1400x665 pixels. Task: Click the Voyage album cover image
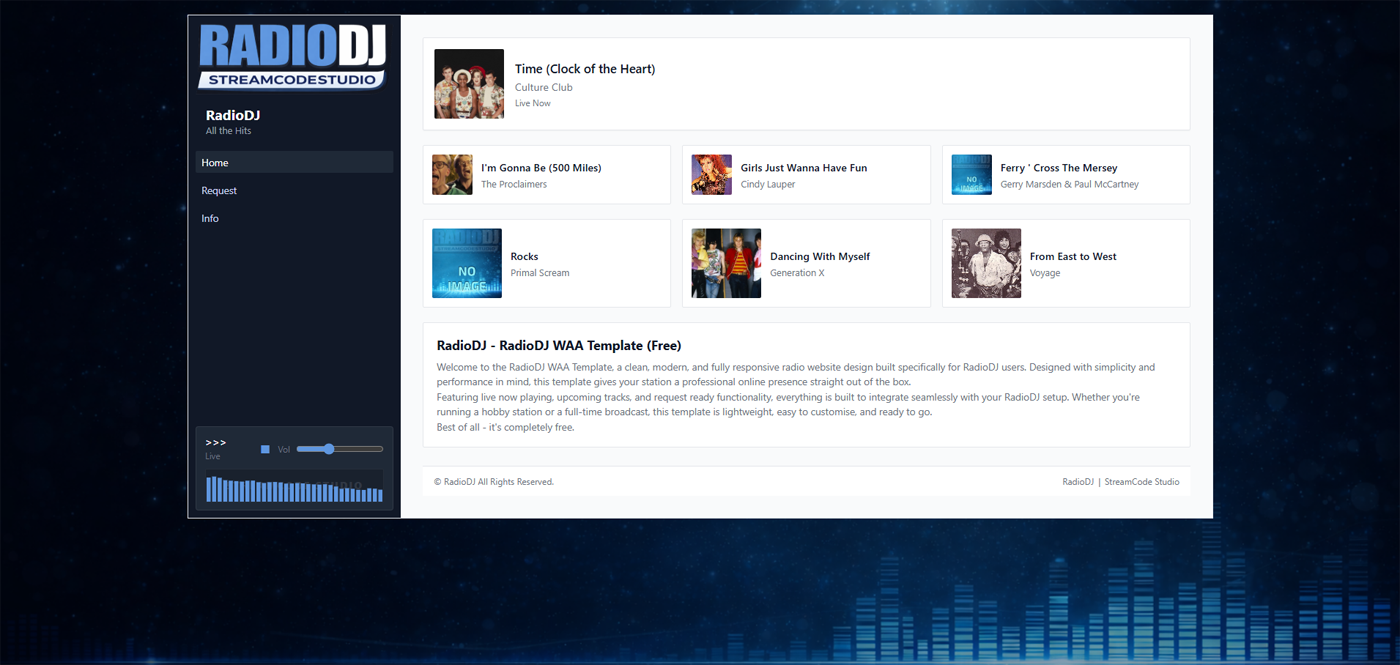(x=986, y=264)
